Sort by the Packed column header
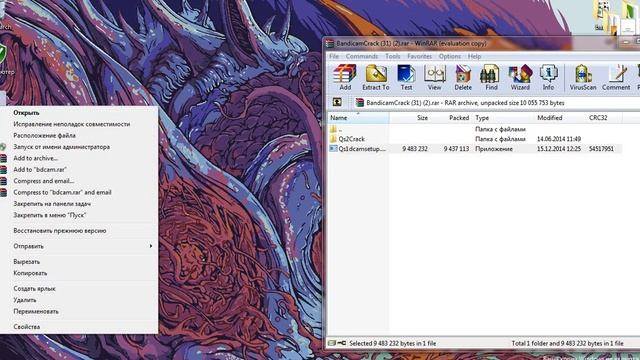Screen dimensions: 640x360 pyautogui.click(x=451, y=118)
